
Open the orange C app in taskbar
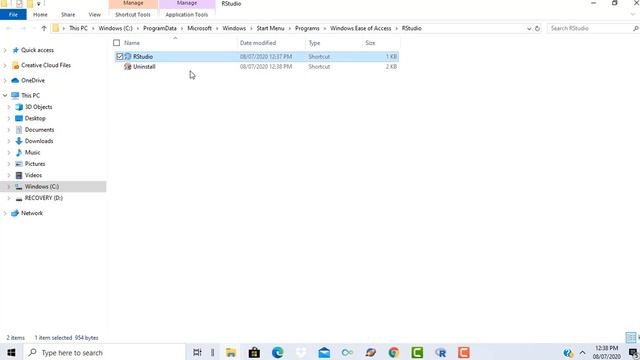click(x=464, y=352)
